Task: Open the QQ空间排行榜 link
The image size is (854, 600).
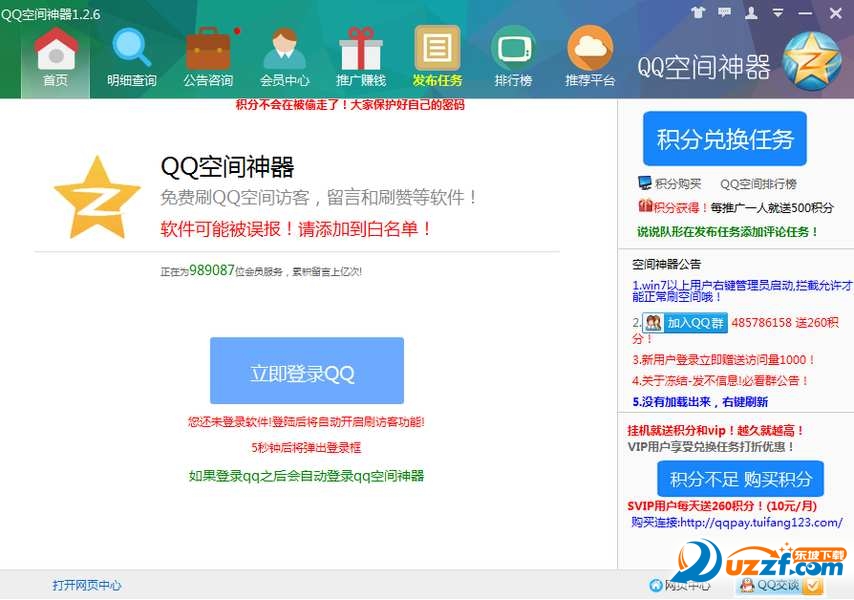Action: (x=758, y=184)
